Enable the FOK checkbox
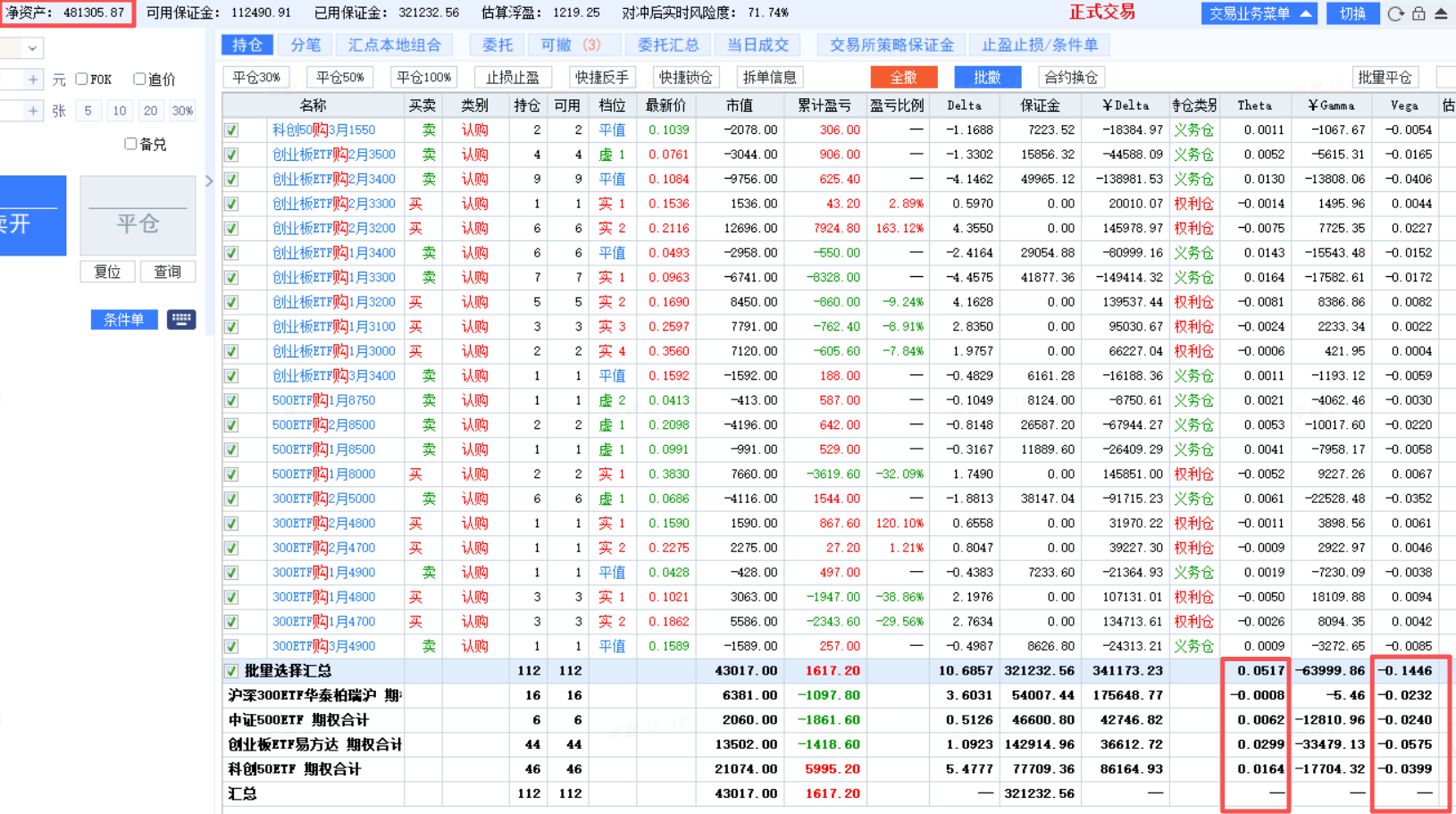Viewport: 1456px width, 814px height. point(82,80)
